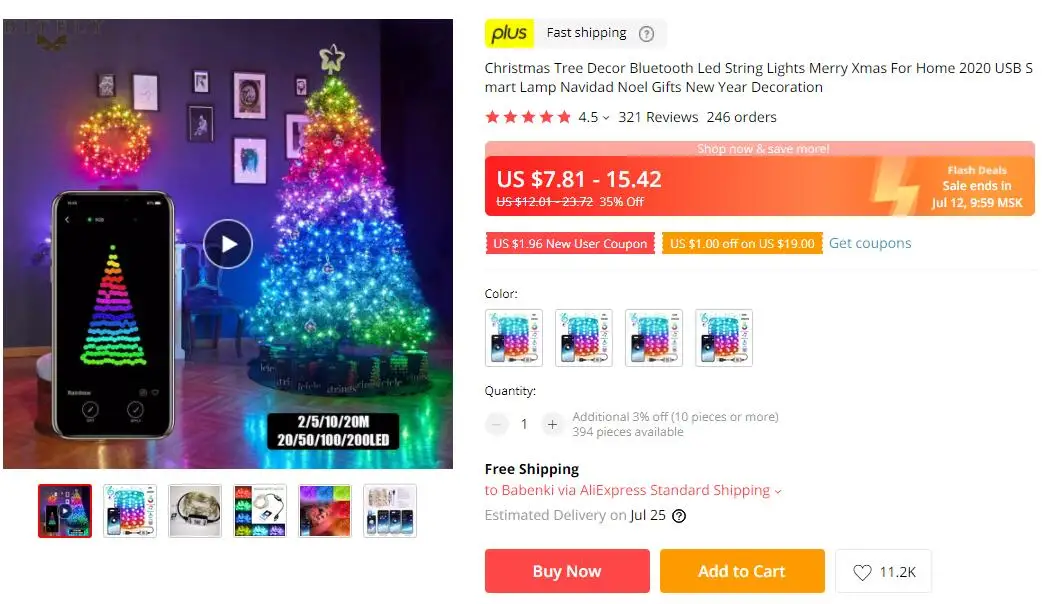Click the Plus badge icon

pyautogui.click(x=509, y=33)
